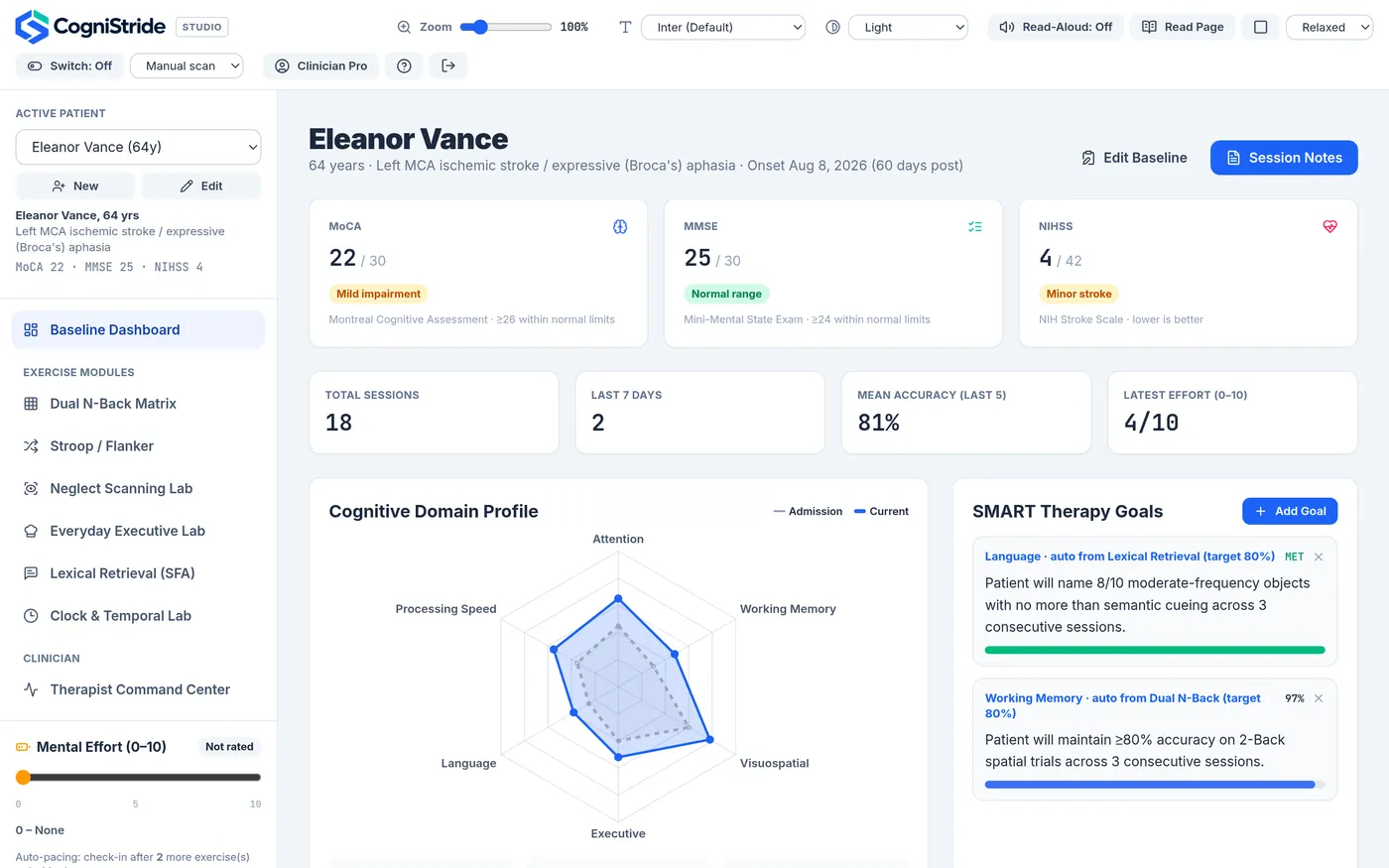Open the Eleanor Vance patient selector
Viewport: 1389px width, 868px height.
tap(138, 147)
